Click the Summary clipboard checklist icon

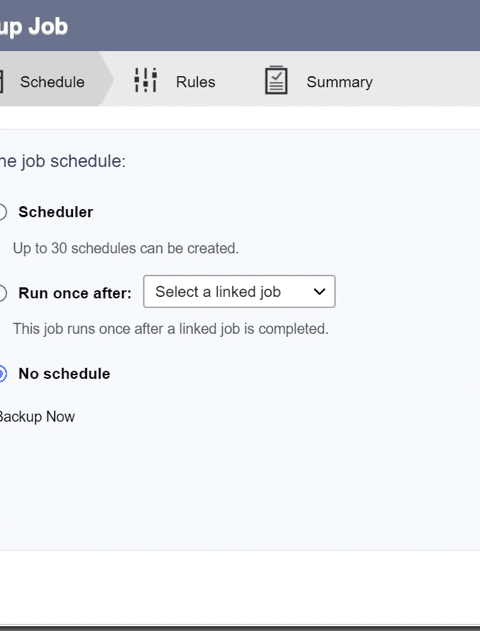pos(276,80)
